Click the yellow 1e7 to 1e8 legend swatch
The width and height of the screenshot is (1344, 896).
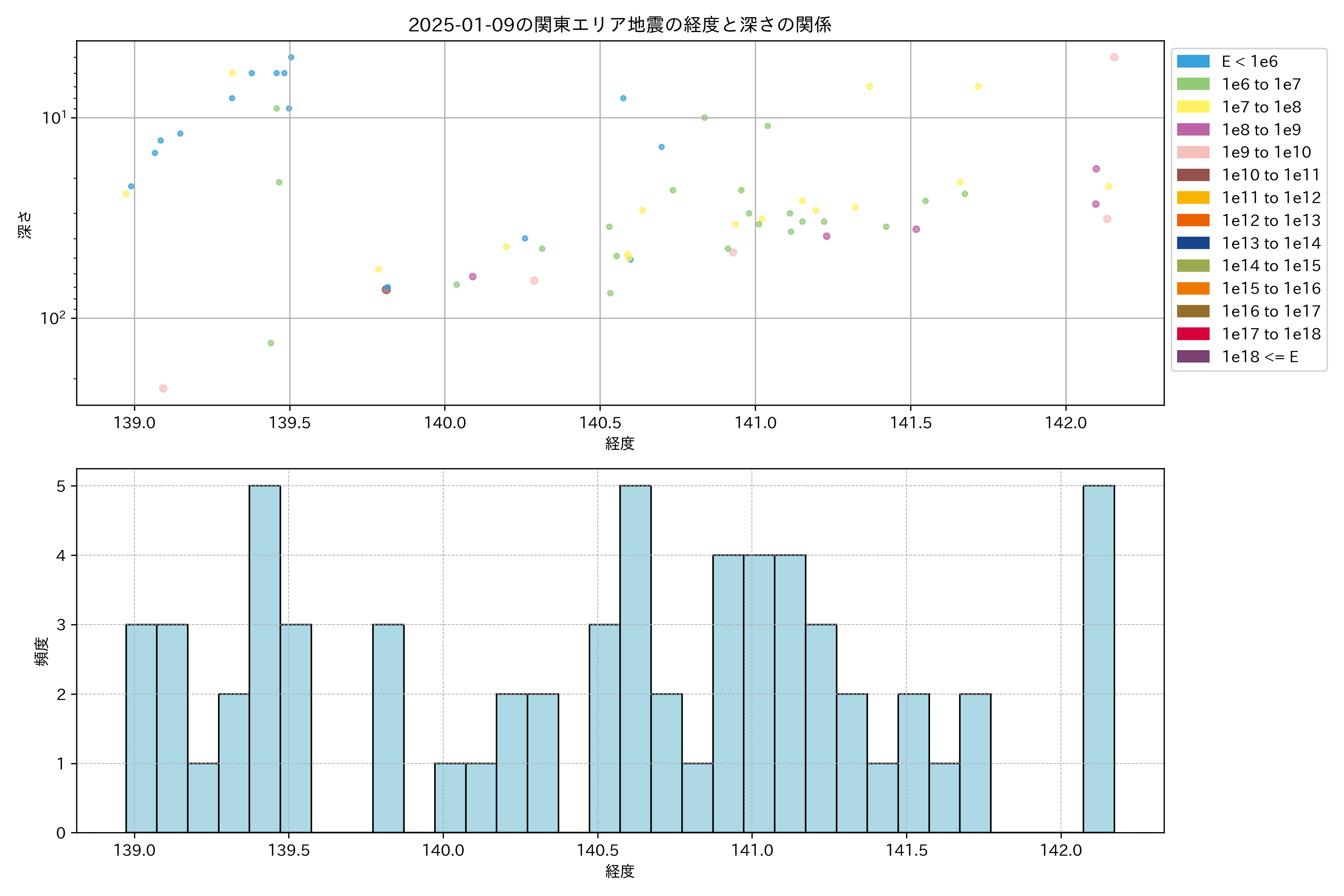tap(1192, 107)
